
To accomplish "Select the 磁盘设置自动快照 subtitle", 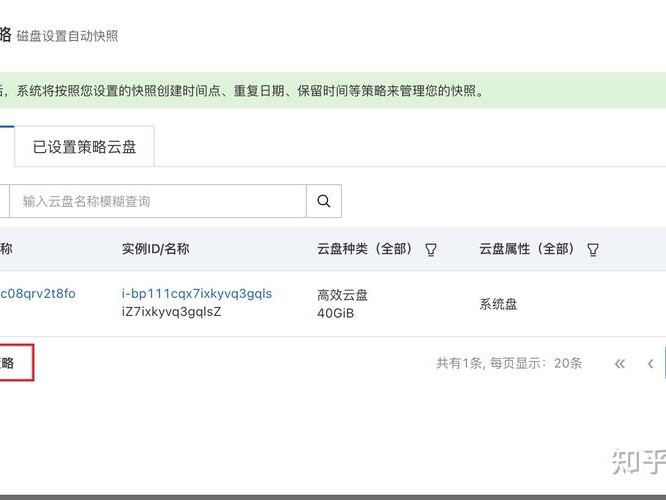I will click(x=68, y=36).
